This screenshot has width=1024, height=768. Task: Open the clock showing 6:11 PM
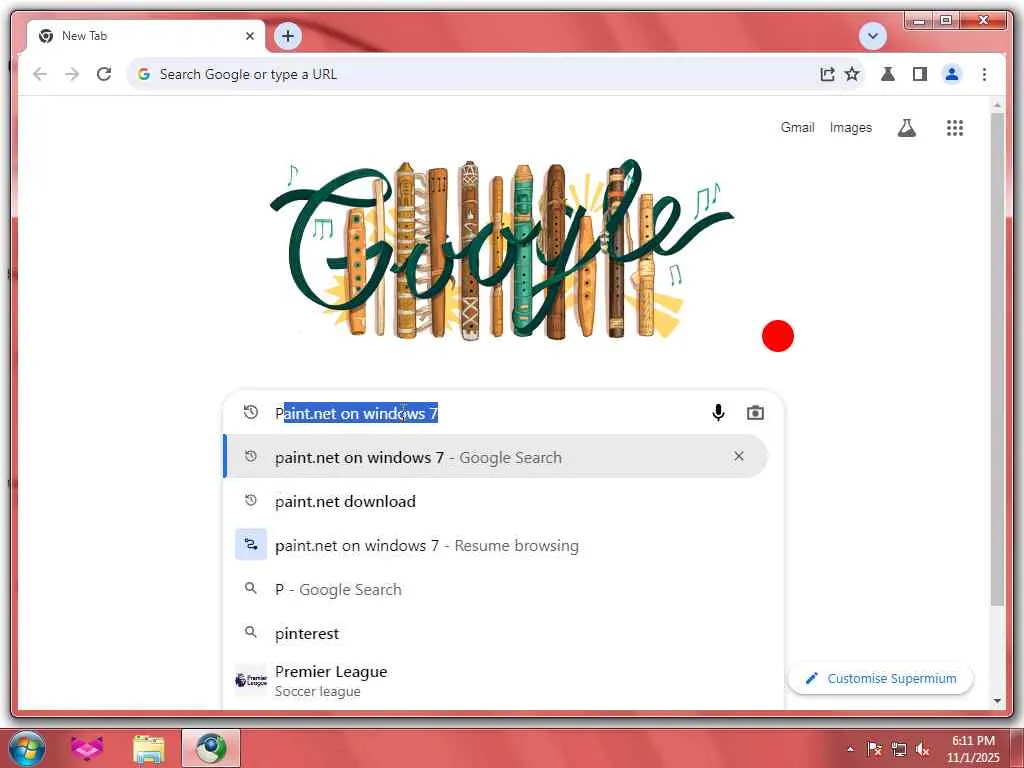point(973,749)
